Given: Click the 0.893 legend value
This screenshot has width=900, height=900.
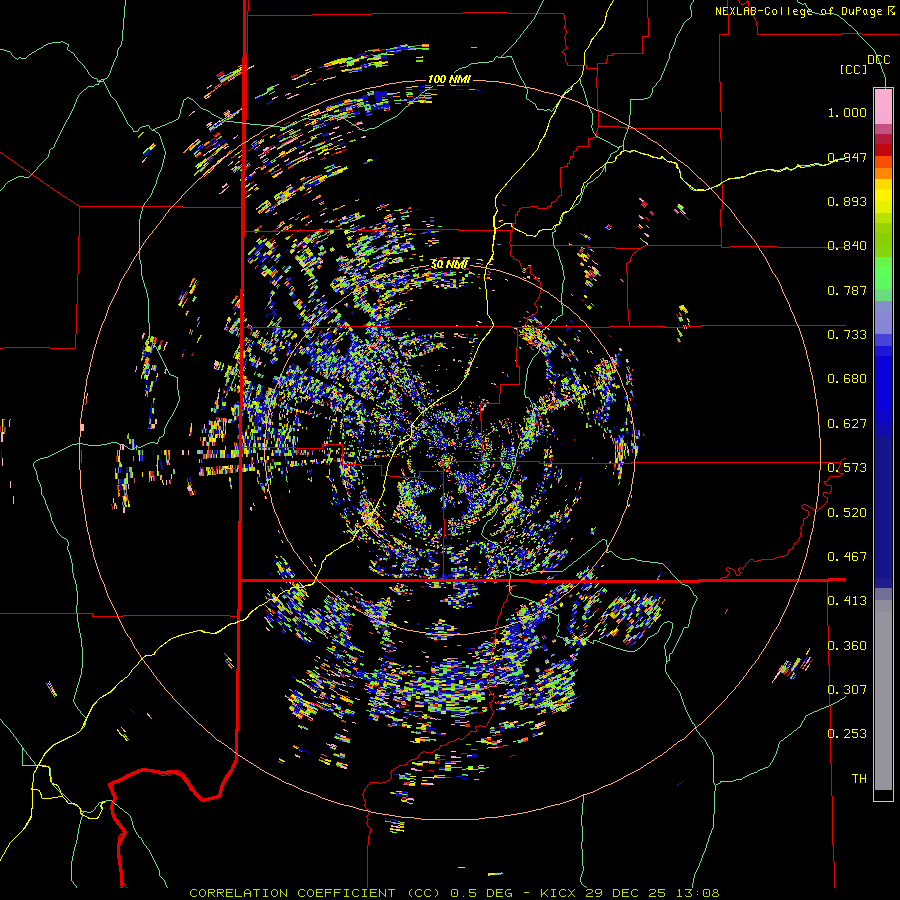Looking at the screenshot, I should point(847,201).
